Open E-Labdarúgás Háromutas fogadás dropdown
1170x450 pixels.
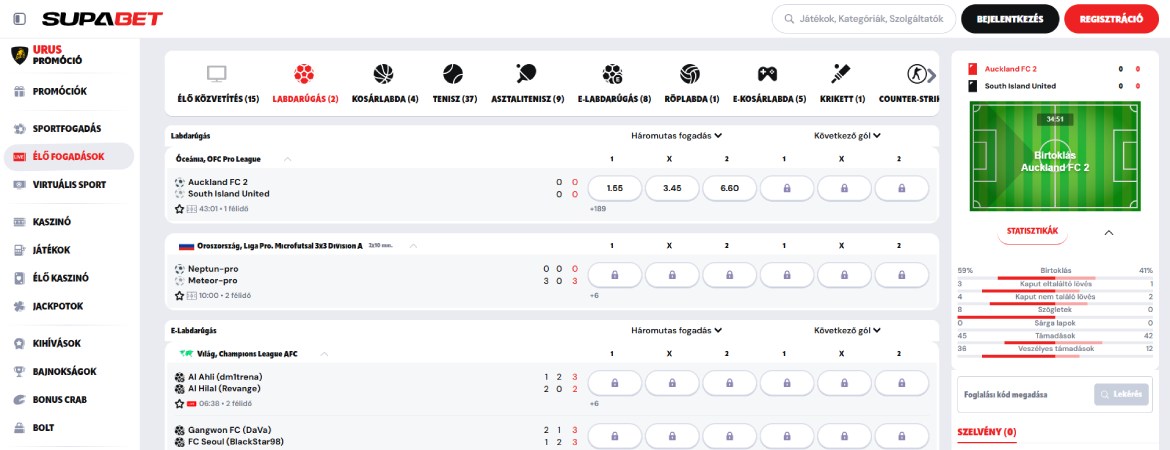click(676, 331)
